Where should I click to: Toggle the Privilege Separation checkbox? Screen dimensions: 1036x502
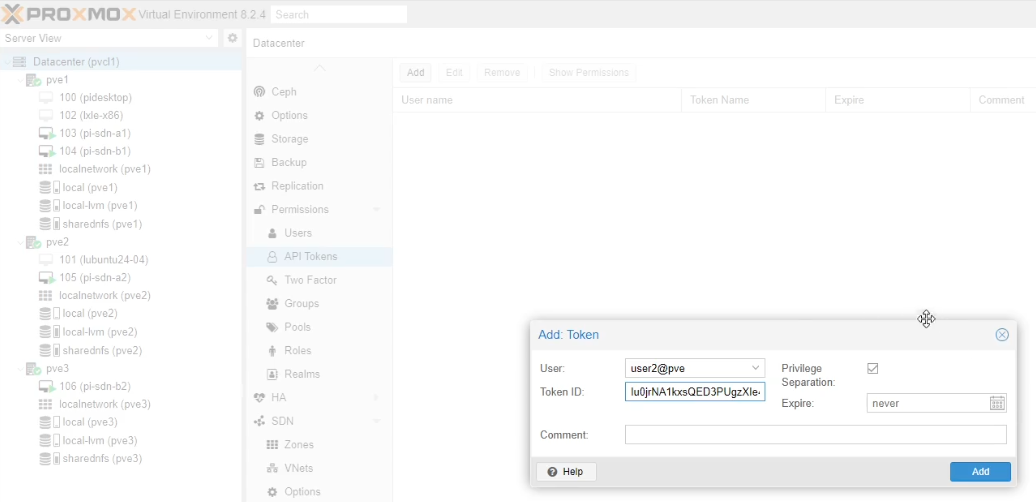[873, 369]
